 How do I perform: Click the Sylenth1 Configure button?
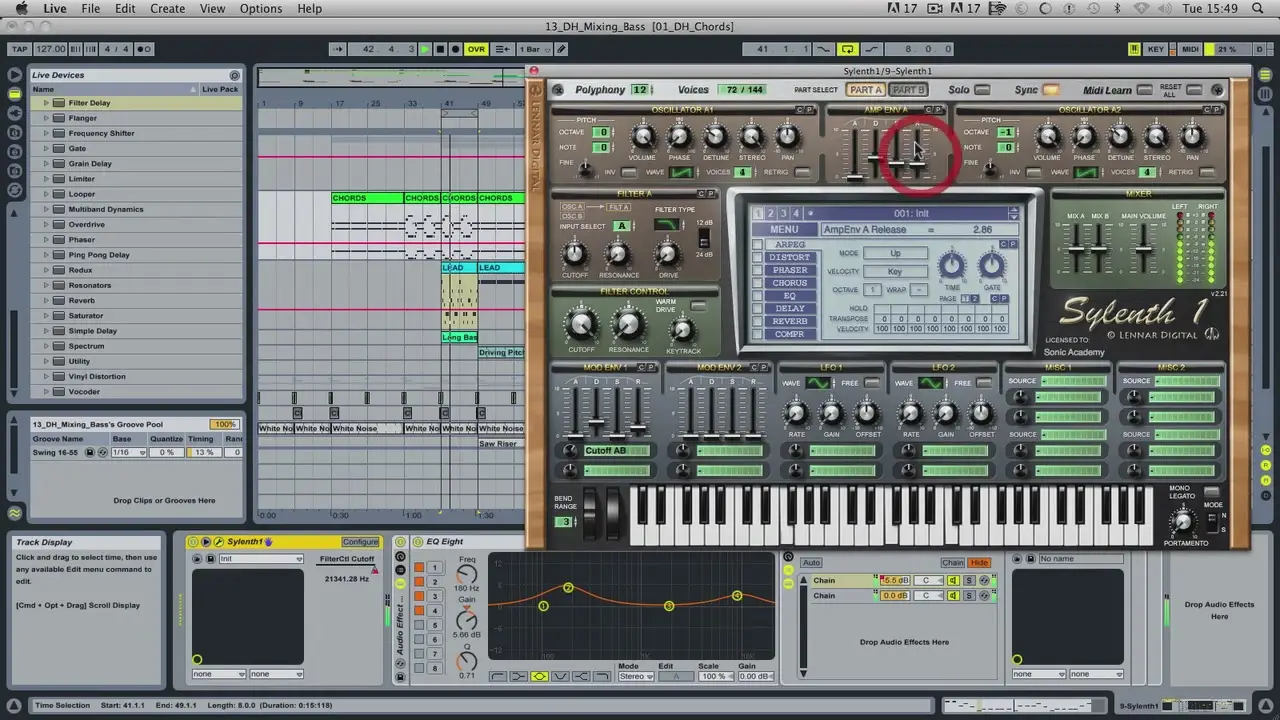[361, 542]
